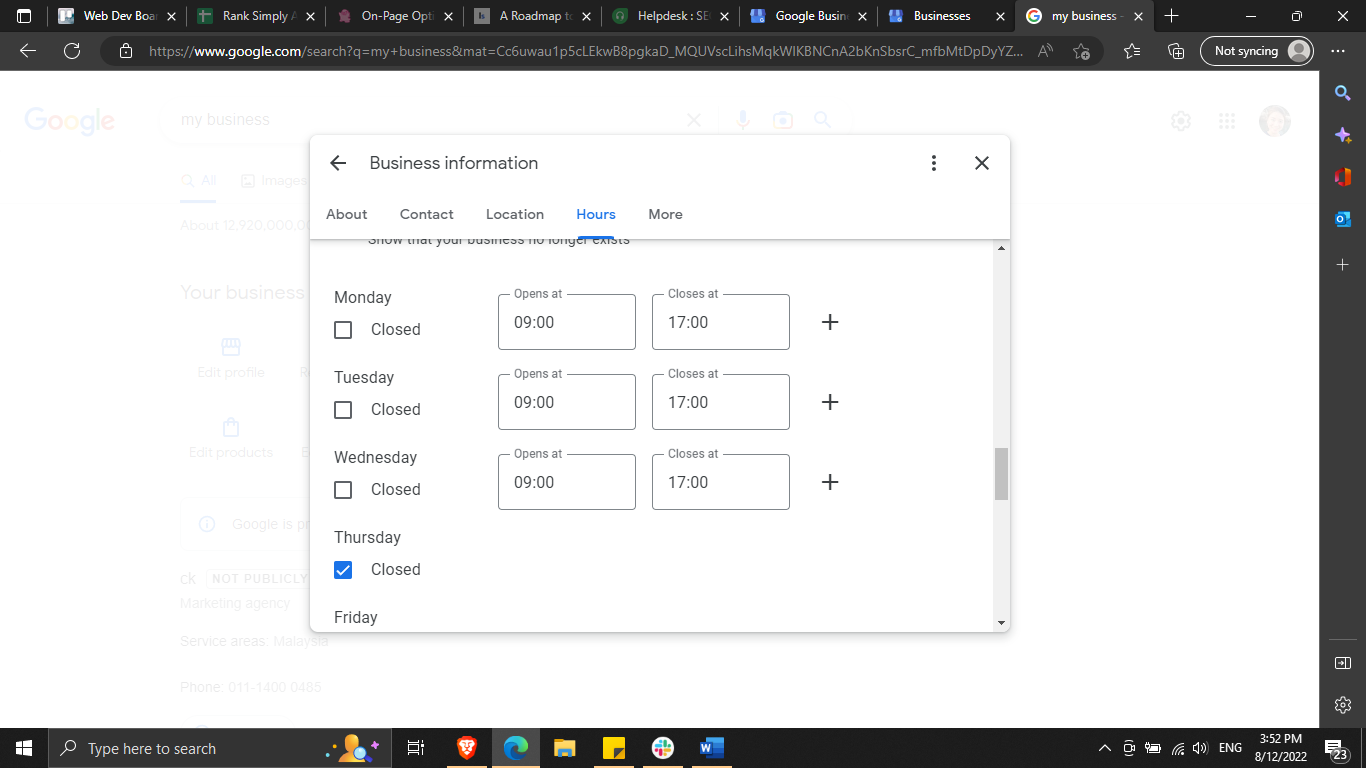The height and width of the screenshot is (768, 1366).
Task: Add another hours row for Tuesday
Action: pos(829,402)
